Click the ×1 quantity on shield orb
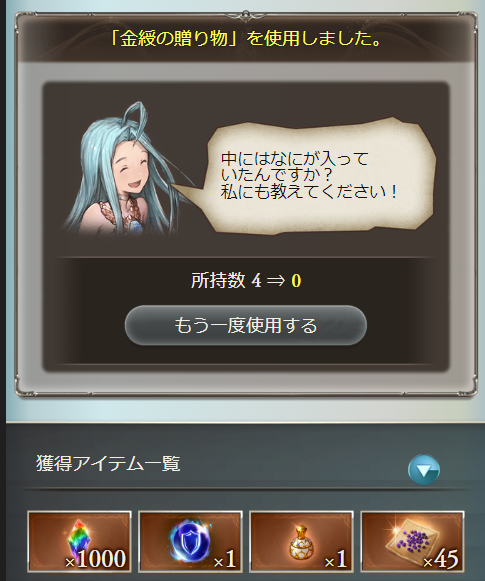The image size is (485, 581). pyautogui.click(x=225, y=559)
